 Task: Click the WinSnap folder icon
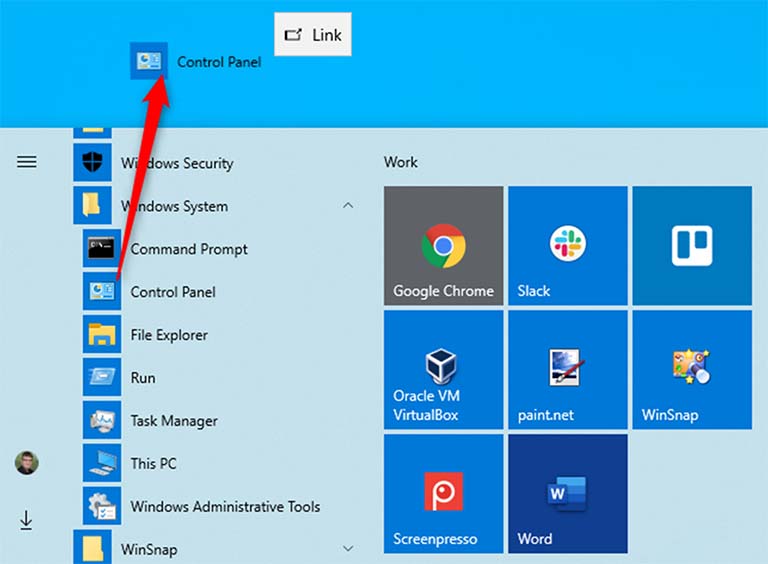[x=93, y=547]
